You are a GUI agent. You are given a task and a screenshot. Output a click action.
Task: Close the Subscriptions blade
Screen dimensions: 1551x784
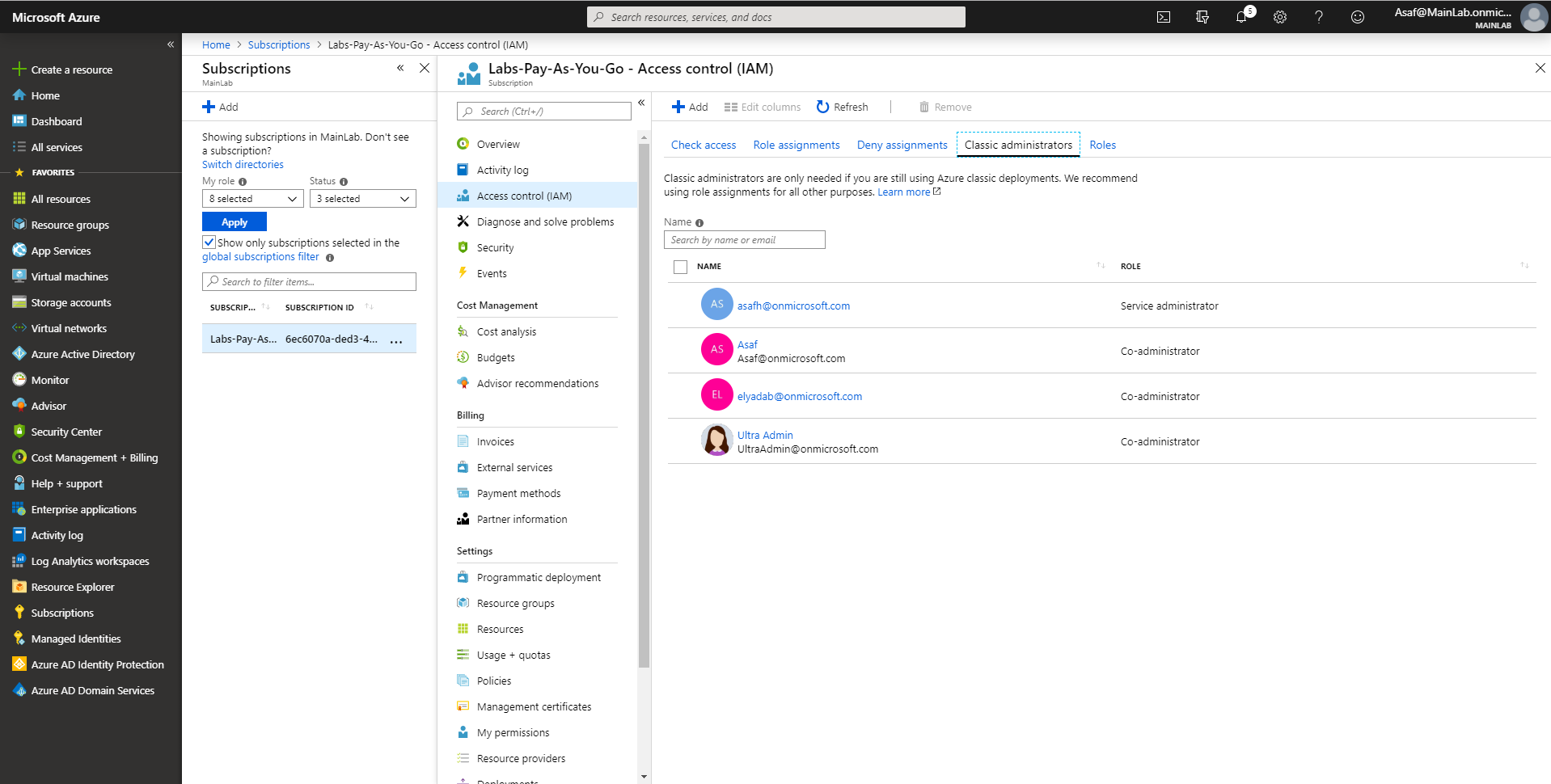coord(425,68)
